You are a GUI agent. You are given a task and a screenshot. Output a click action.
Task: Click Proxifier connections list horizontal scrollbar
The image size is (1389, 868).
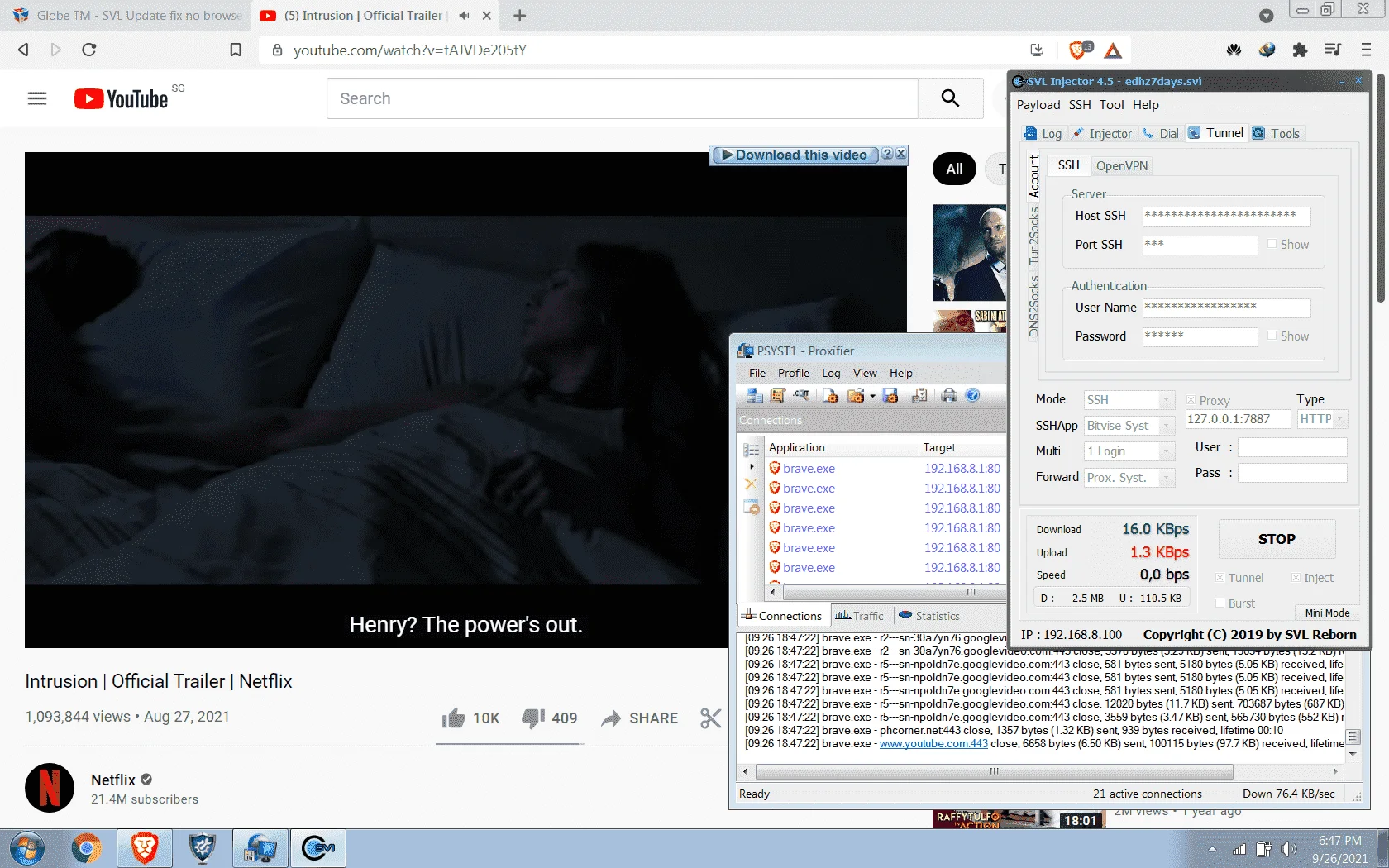895,592
